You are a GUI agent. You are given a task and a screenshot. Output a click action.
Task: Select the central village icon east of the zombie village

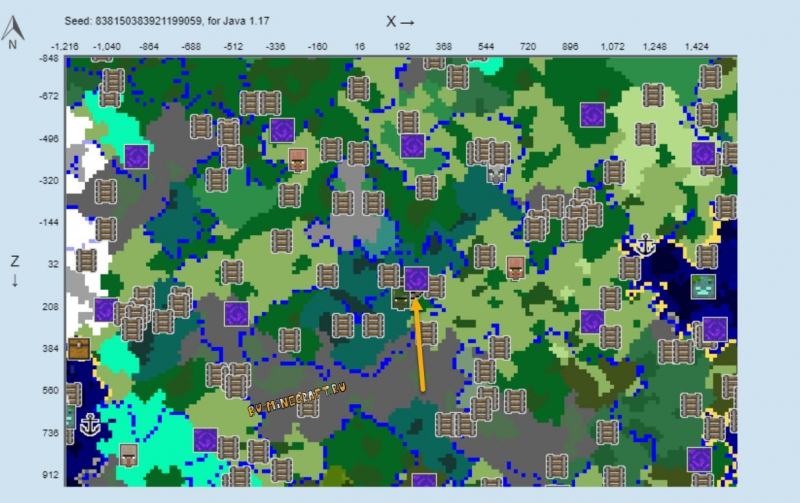pos(516,268)
